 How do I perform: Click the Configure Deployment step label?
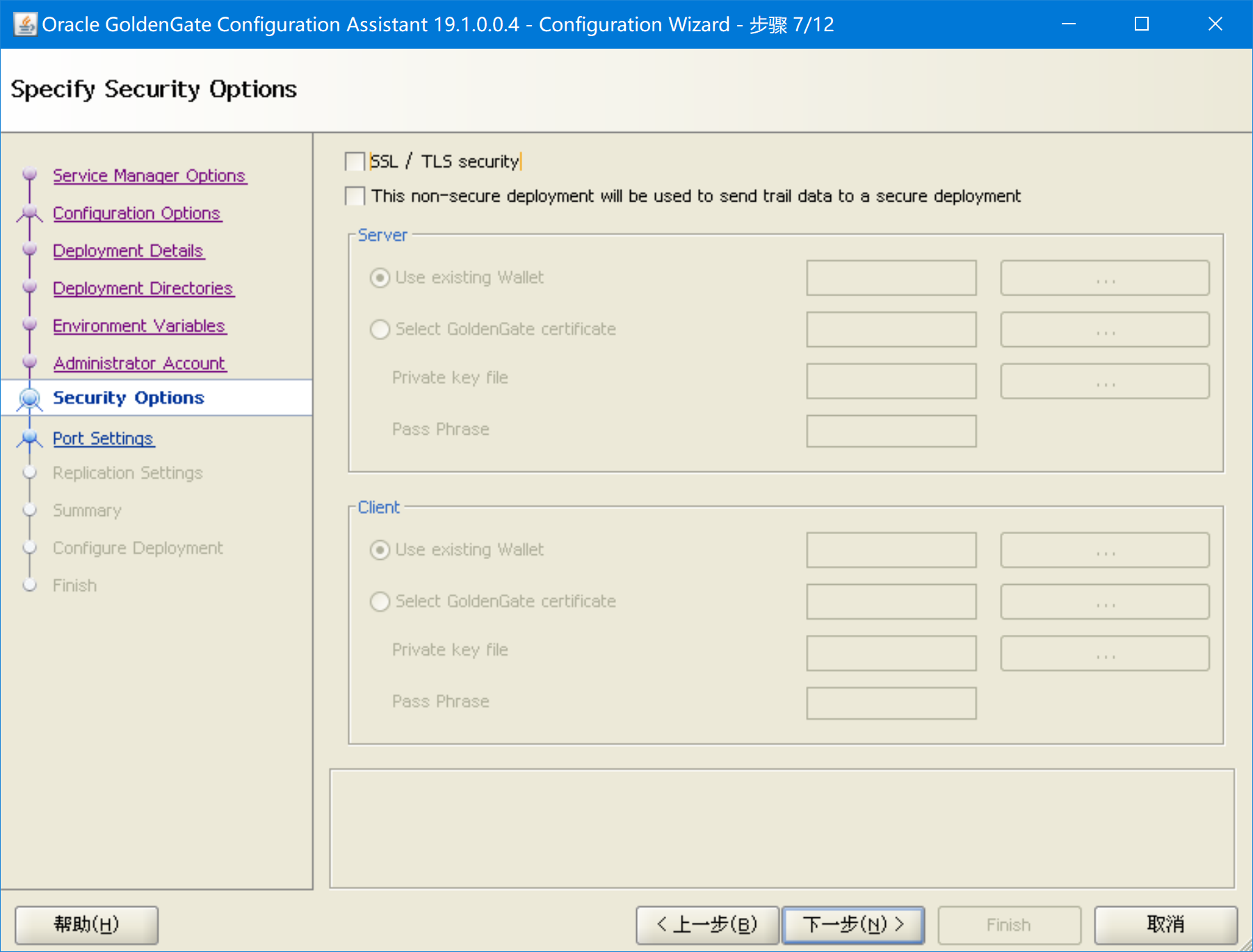(x=138, y=548)
